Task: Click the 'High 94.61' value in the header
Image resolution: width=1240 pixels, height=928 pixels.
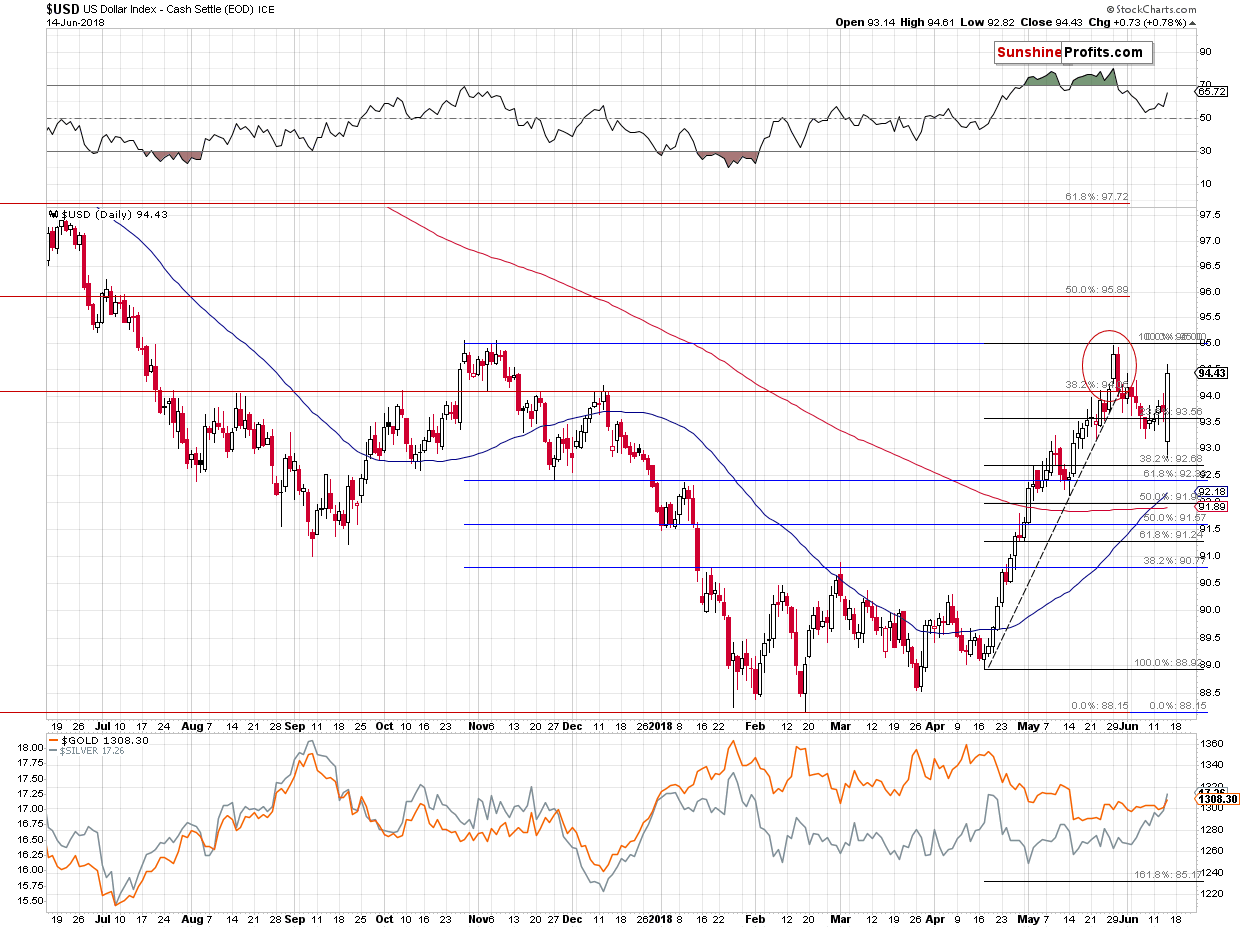Action: pyautogui.click(x=926, y=22)
